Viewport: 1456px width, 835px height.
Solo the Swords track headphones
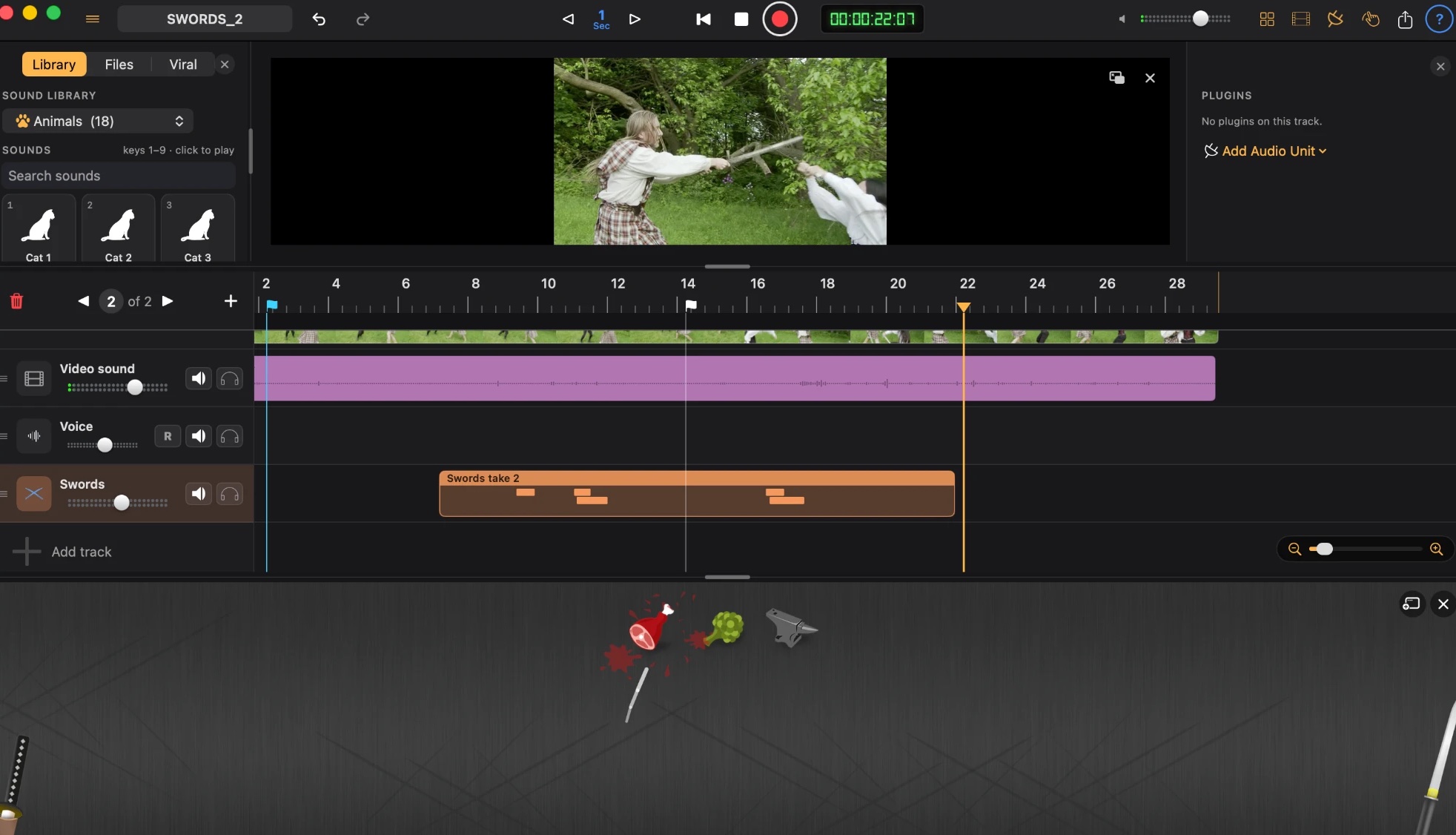tap(230, 495)
